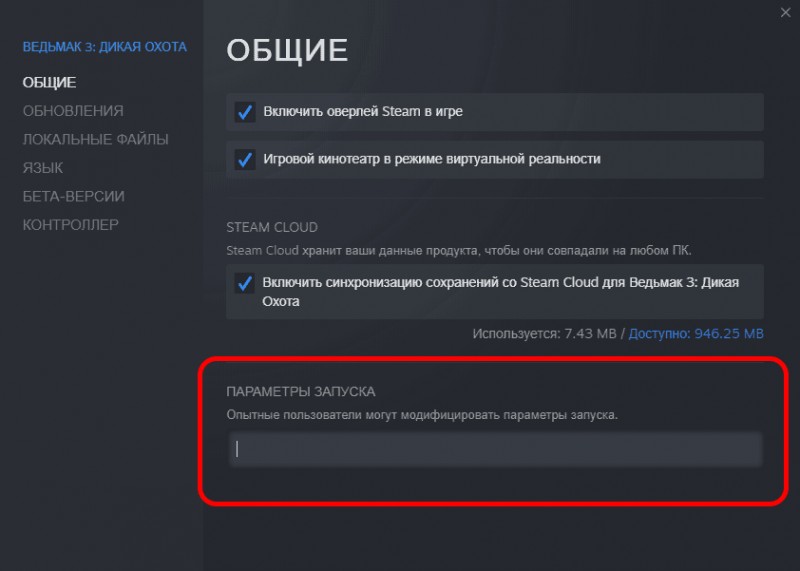The image size is (800, 571).
Task: Toggle the Steam overlay checkmark box
Action: (245, 112)
